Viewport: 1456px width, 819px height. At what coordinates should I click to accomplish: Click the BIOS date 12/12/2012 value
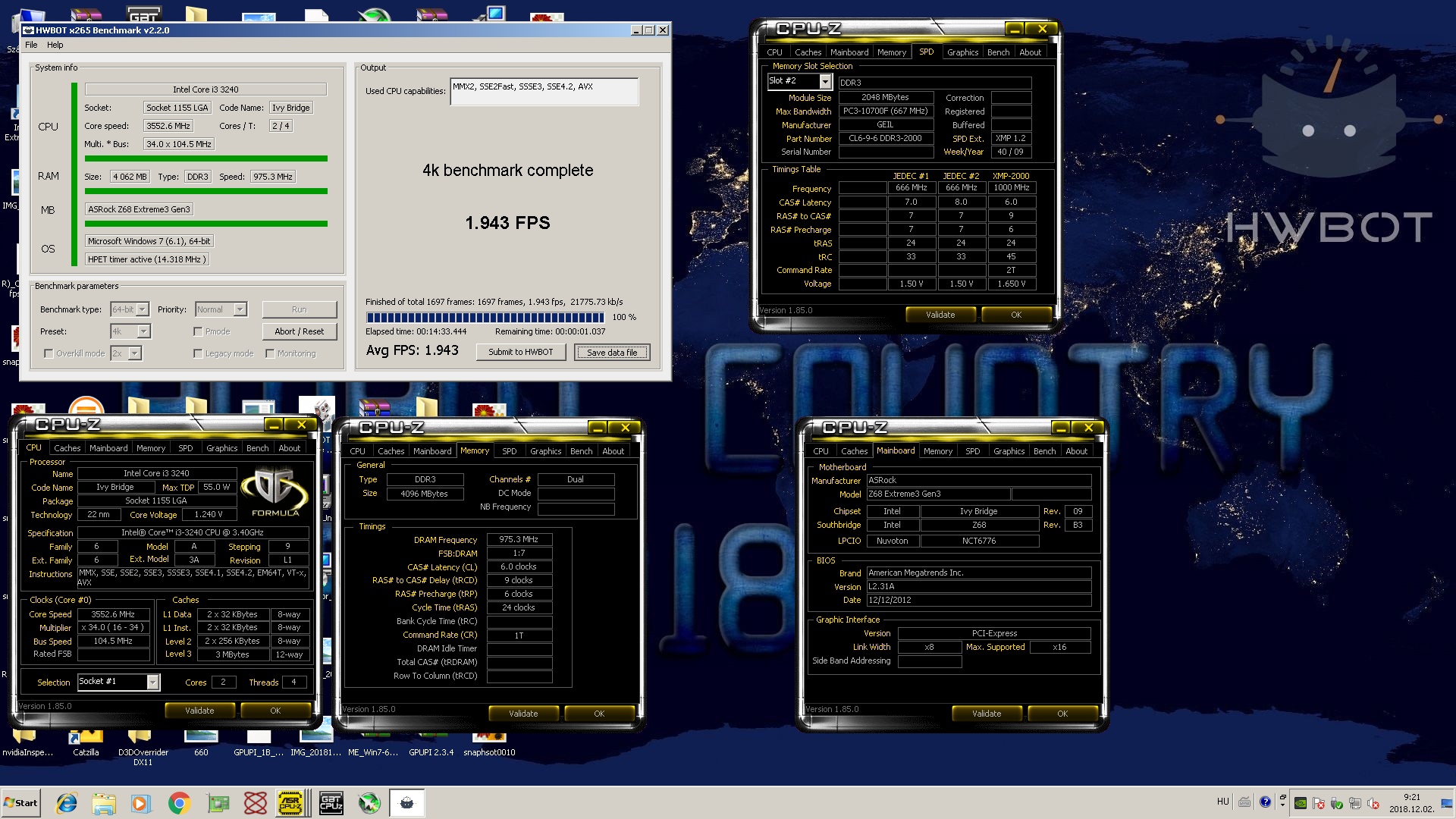click(979, 600)
